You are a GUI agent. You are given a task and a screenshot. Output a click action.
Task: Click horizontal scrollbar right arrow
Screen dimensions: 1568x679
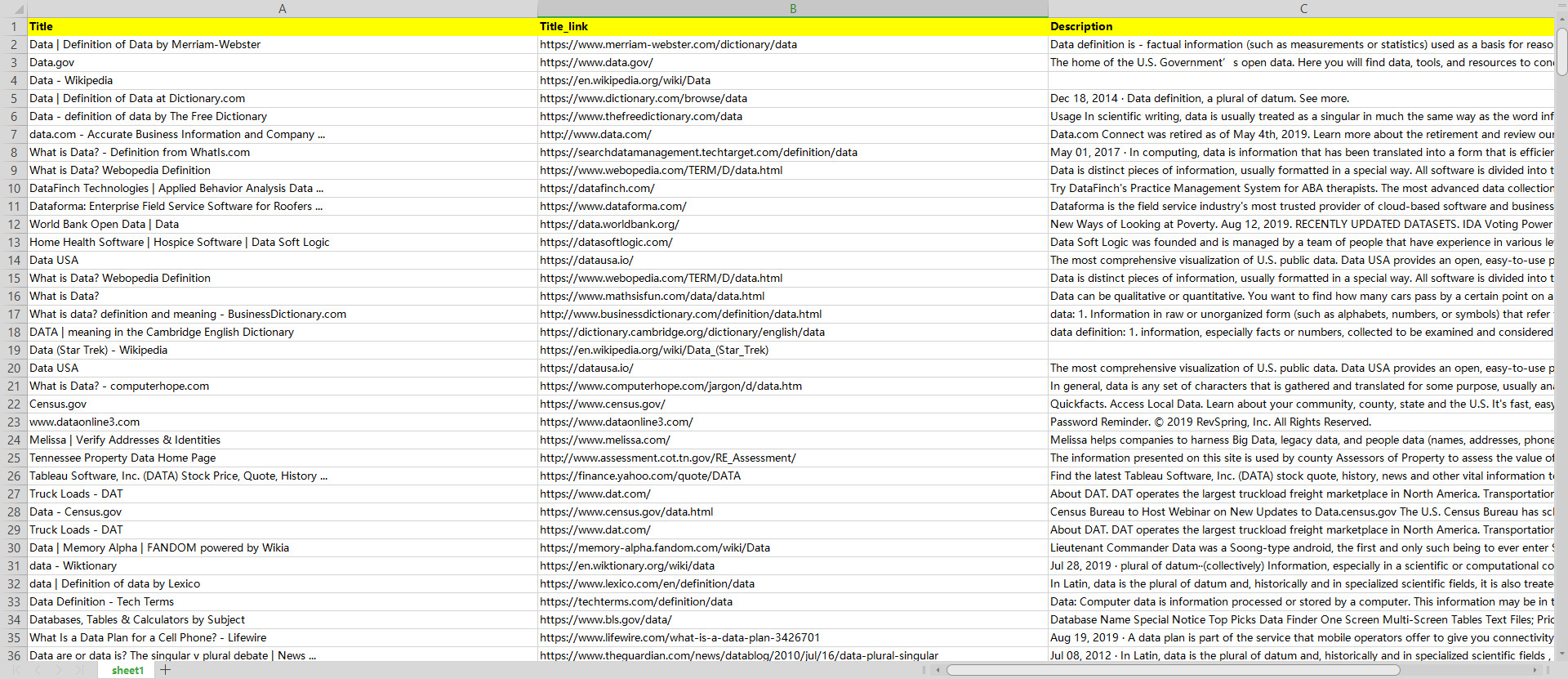click(x=1535, y=670)
